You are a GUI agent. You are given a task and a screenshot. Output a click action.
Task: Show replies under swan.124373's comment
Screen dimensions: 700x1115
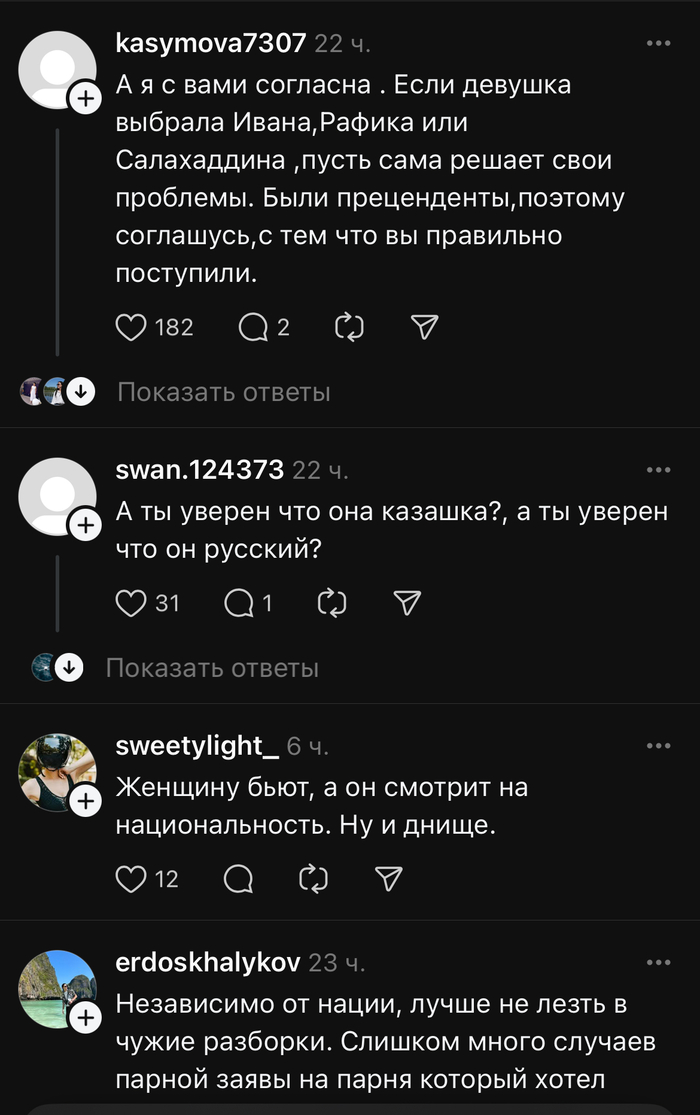point(212,667)
